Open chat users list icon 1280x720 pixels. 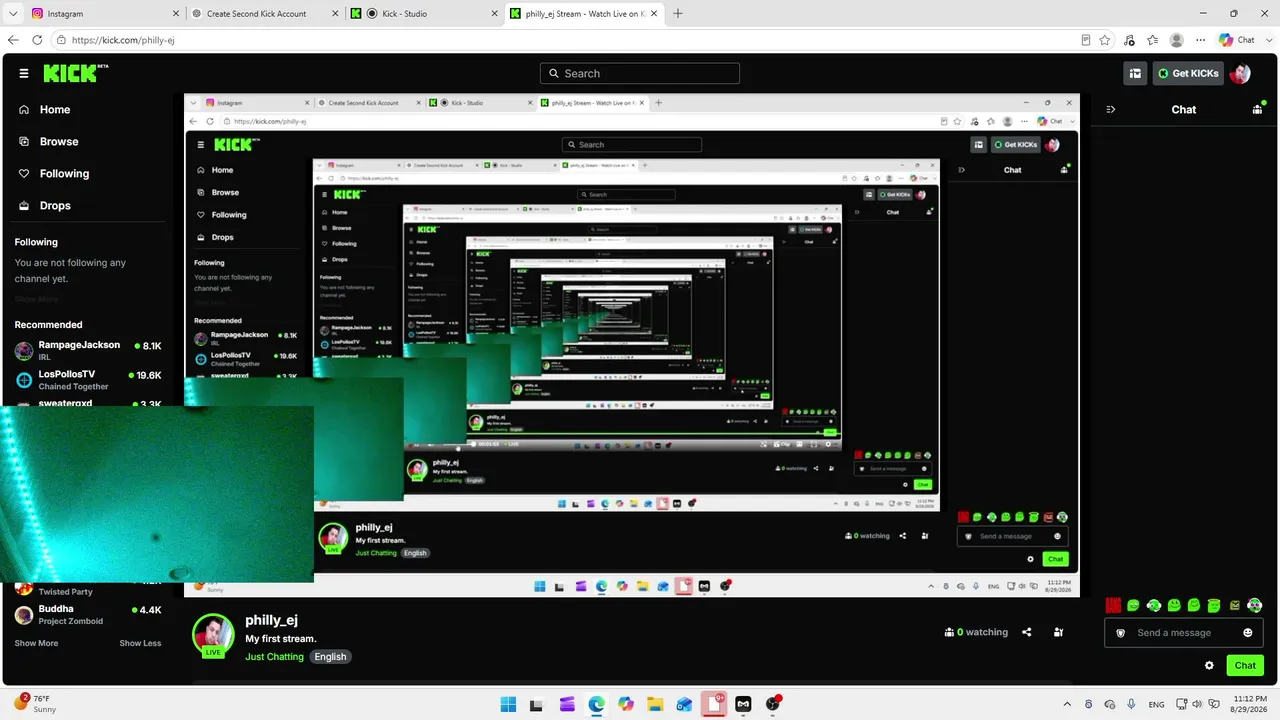click(1258, 109)
